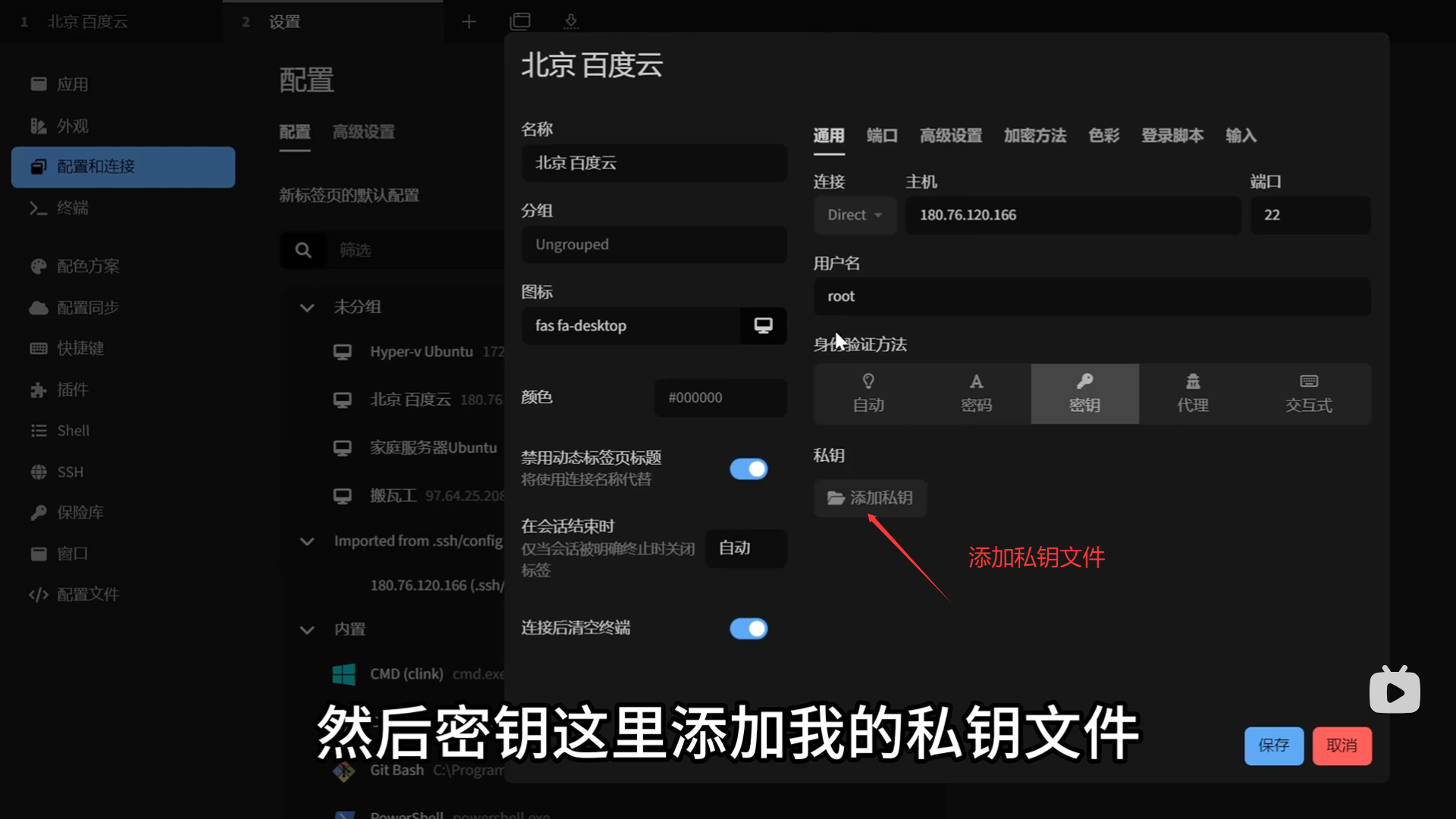Select the 交互式 keyboard-interactive method

click(x=1308, y=394)
